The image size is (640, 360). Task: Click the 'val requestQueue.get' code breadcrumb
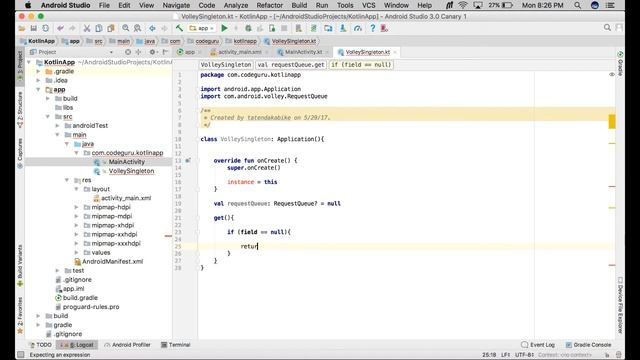(x=291, y=64)
